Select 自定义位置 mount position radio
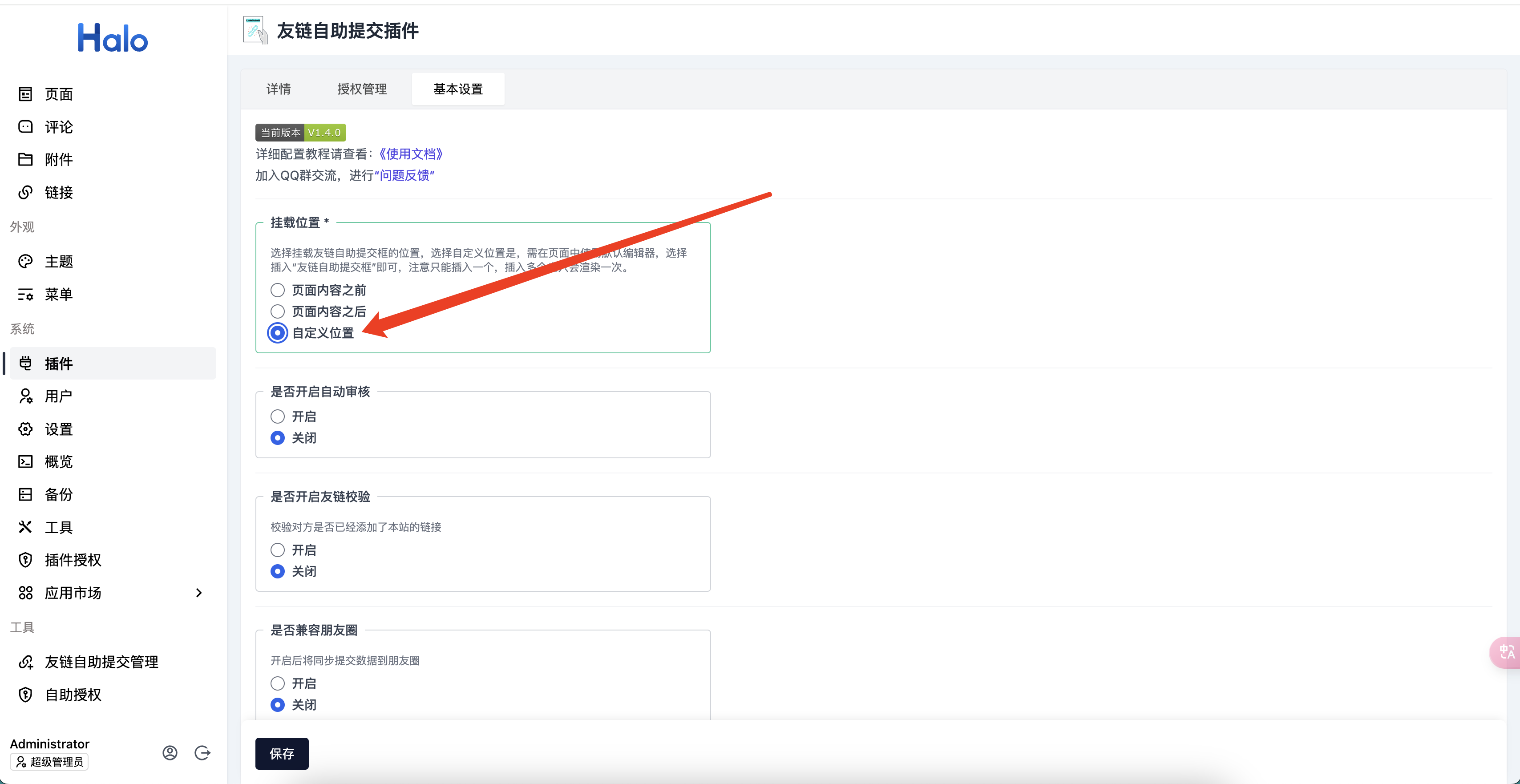This screenshot has height=784, width=1520. [x=277, y=332]
